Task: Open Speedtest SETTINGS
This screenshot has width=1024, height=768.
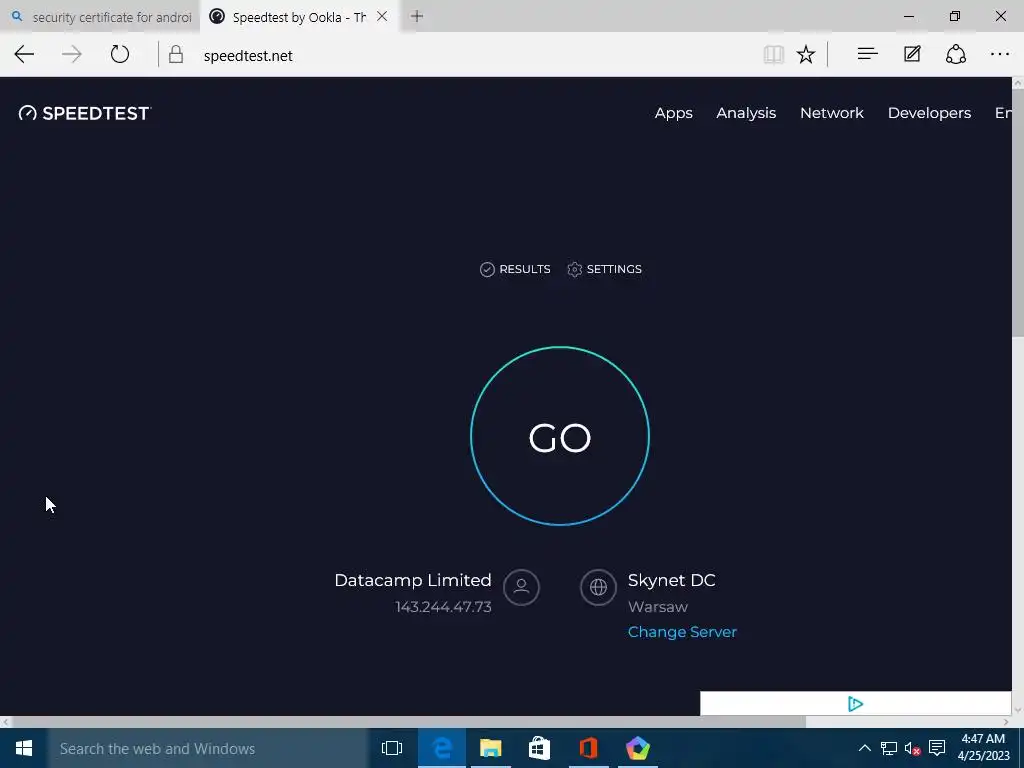Action: point(605,269)
